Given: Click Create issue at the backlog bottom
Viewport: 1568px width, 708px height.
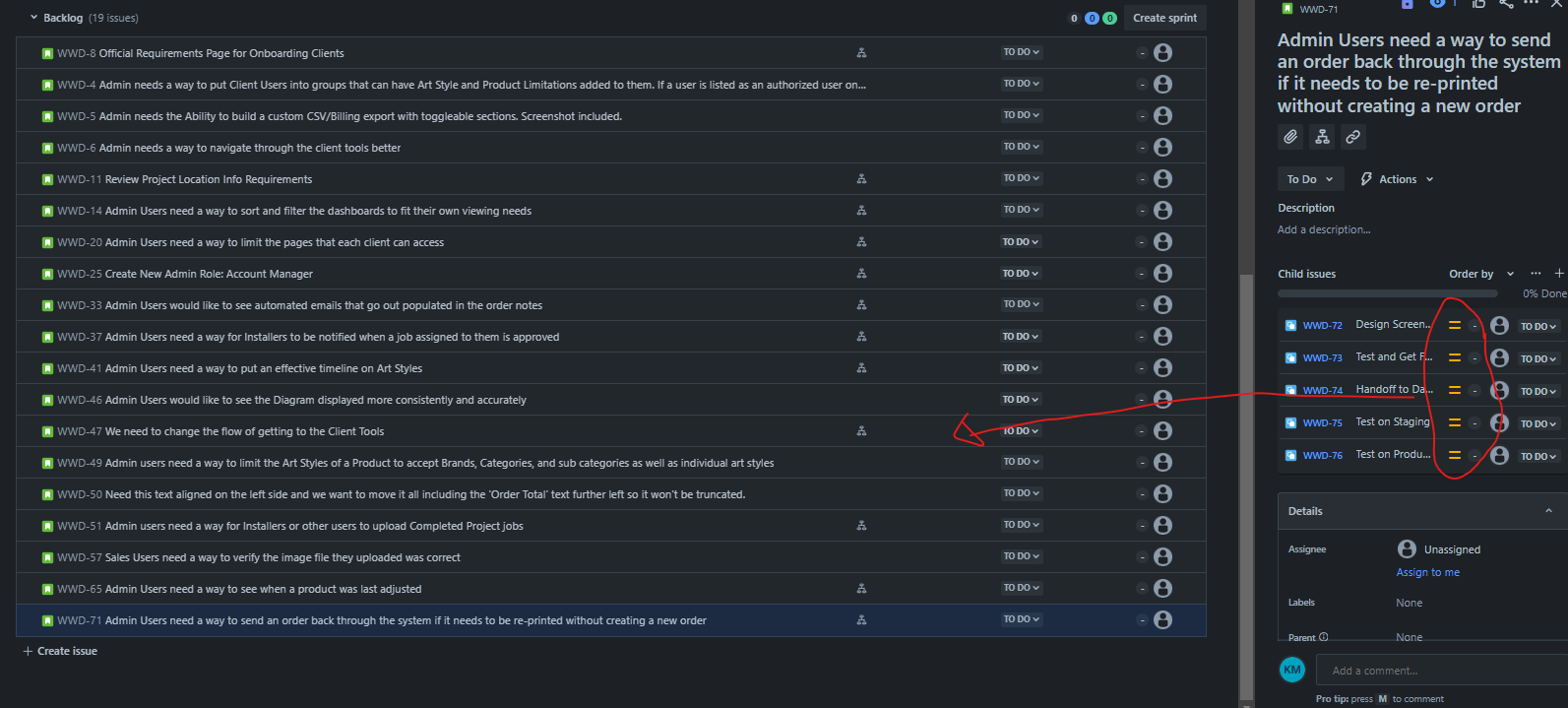Looking at the screenshot, I should [x=60, y=651].
